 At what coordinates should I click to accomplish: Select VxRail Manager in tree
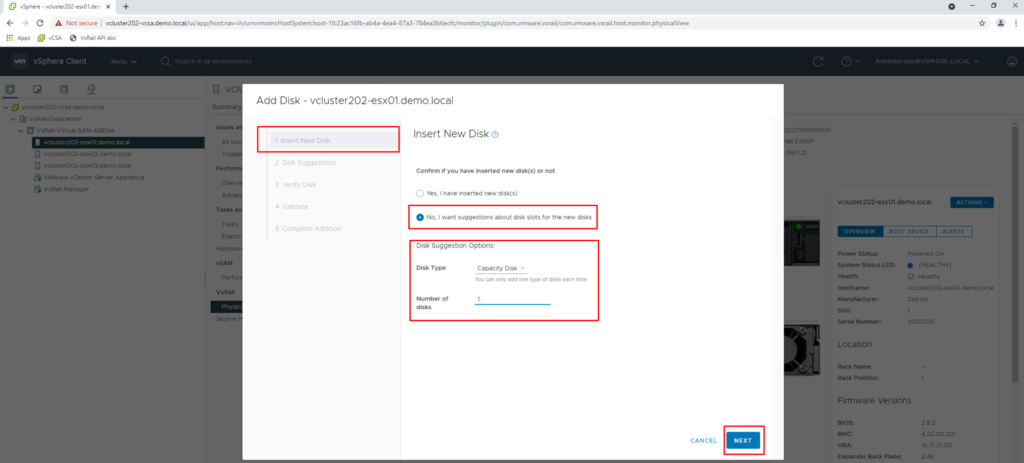tap(65, 189)
